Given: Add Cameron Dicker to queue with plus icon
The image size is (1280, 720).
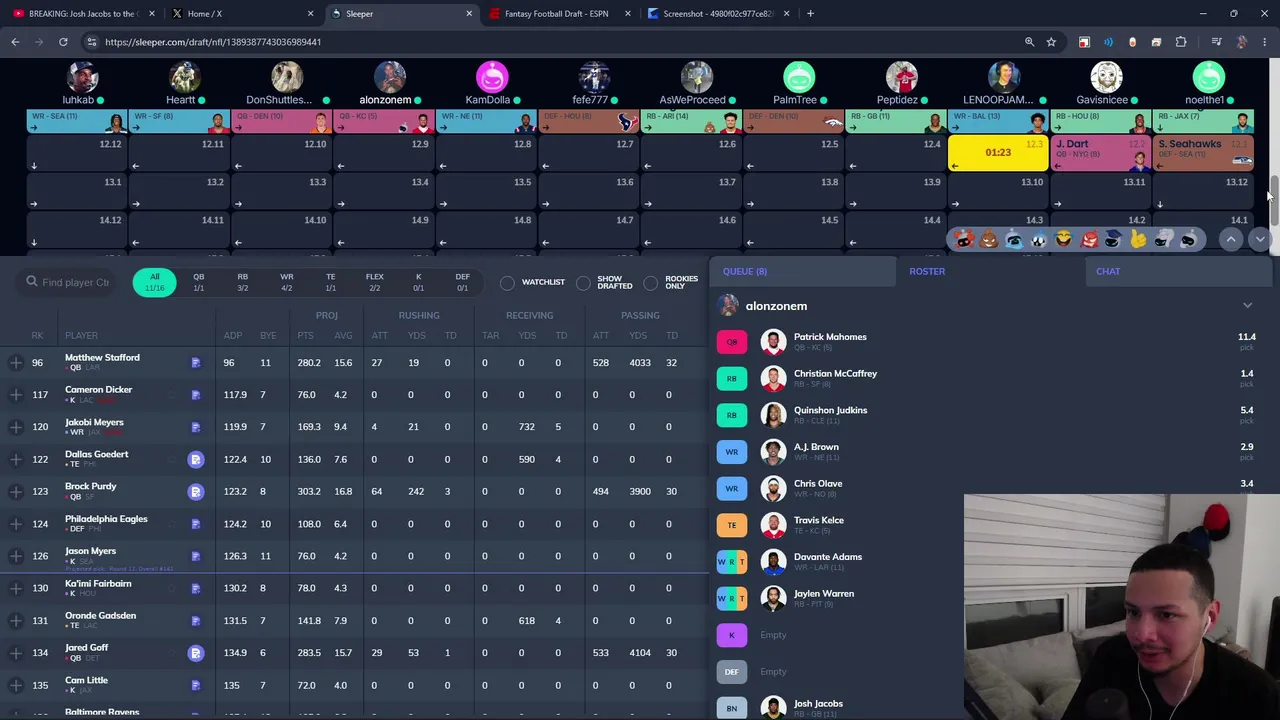Looking at the screenshot, I should click(x=16, y=395).
